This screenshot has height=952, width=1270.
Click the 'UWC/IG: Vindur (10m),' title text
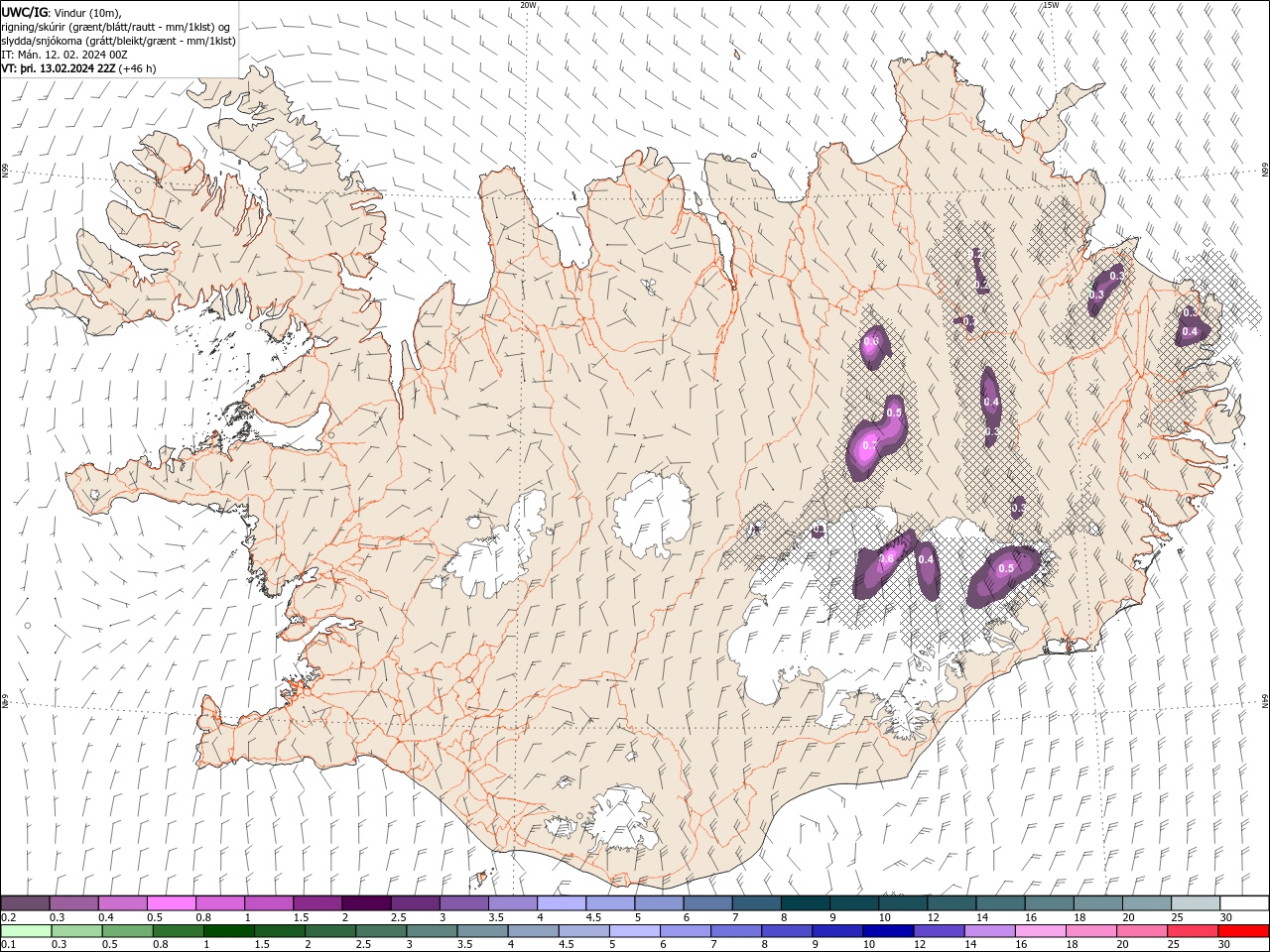[62, 12]
